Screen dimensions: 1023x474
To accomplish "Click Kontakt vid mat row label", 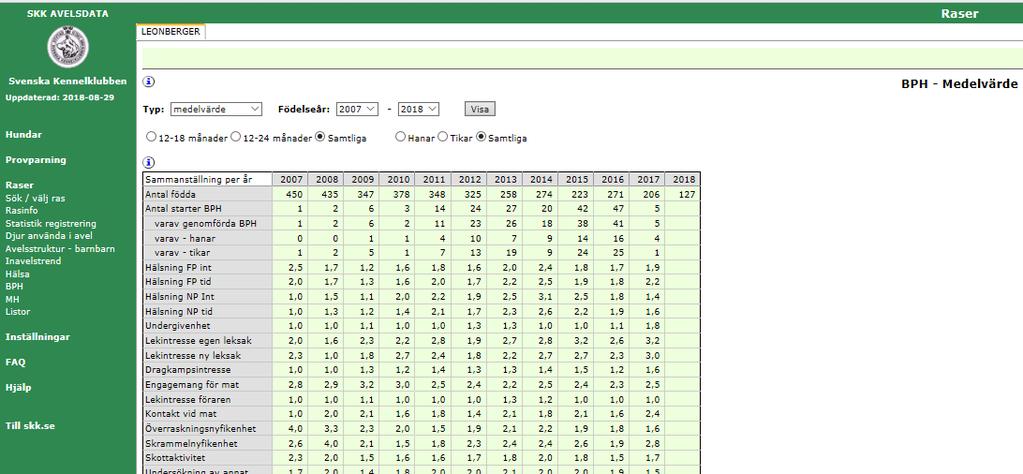I will coord(181,414).
